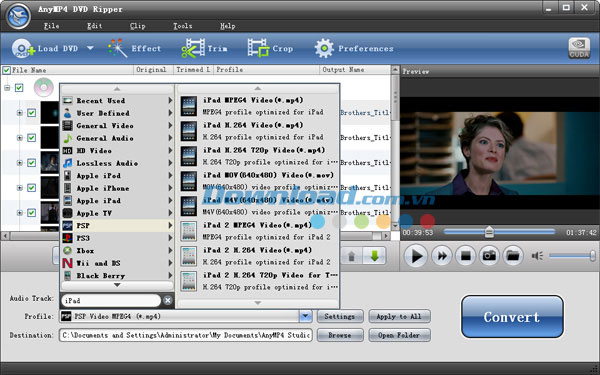Image resolution: width=600 pixels, height=375 pixels.
Task: Click the fast forward playback button
Action: [442, 256]
